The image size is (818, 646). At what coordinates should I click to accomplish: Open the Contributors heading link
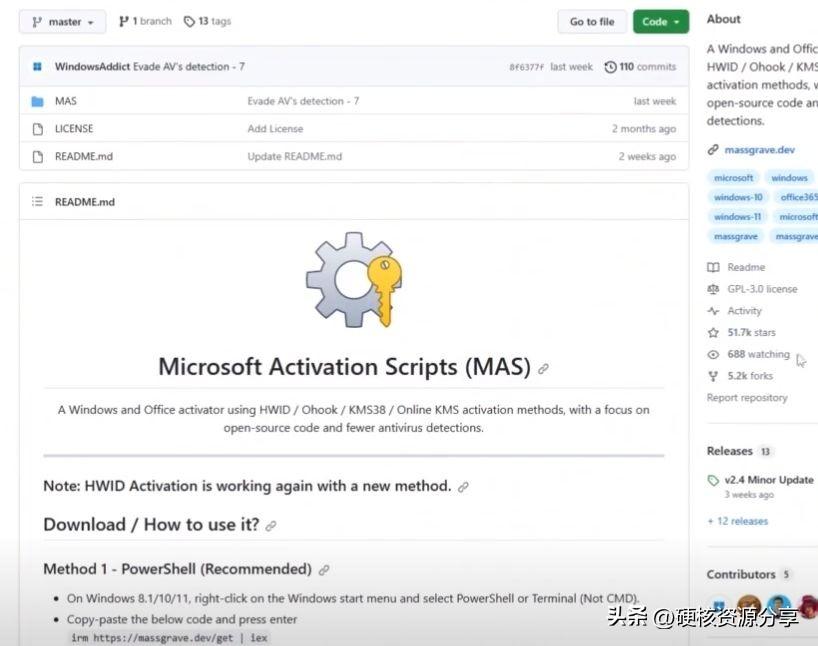pos(741,574)
